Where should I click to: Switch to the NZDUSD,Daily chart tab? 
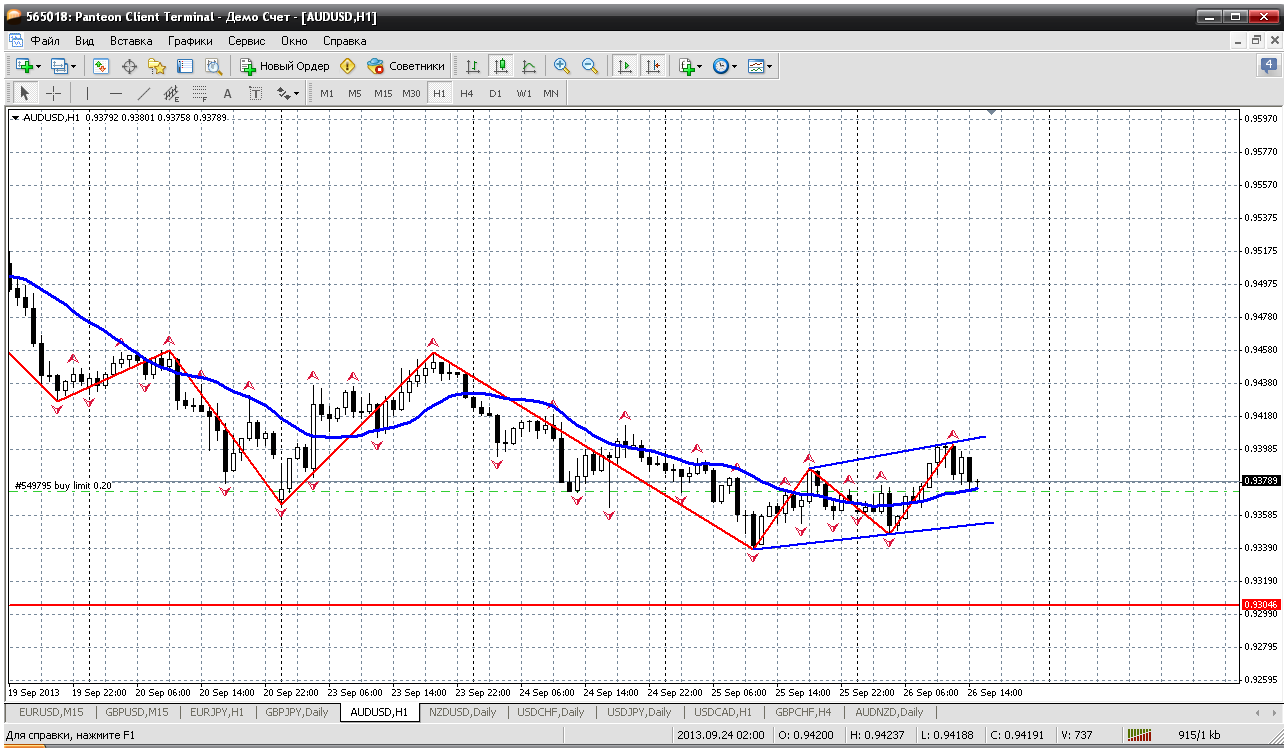pos(462,712)
